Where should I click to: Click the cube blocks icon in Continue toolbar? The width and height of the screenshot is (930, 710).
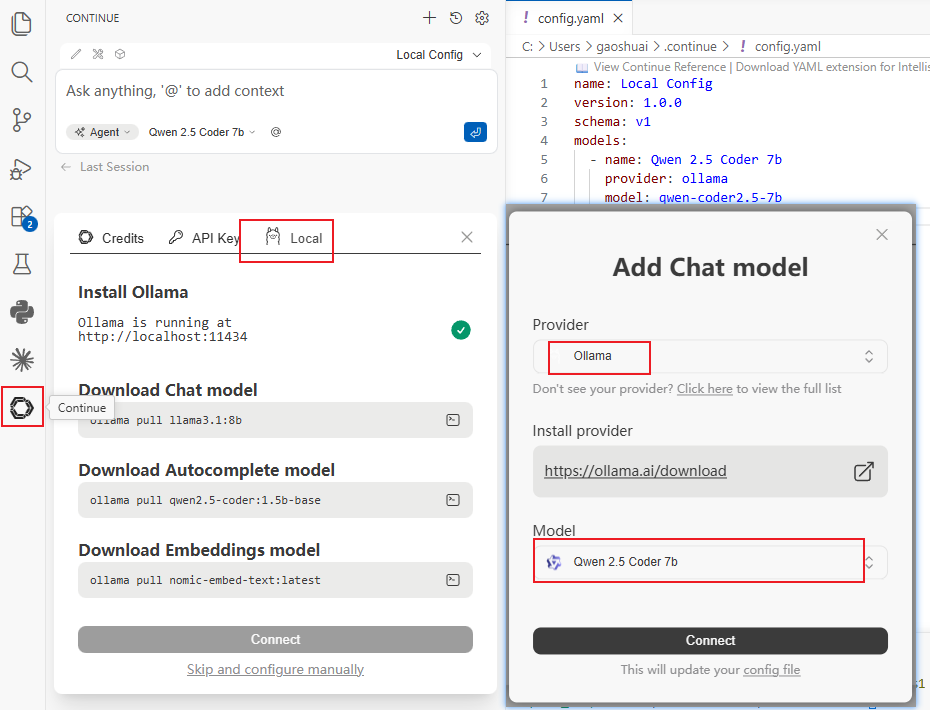(x=120, y=54)
